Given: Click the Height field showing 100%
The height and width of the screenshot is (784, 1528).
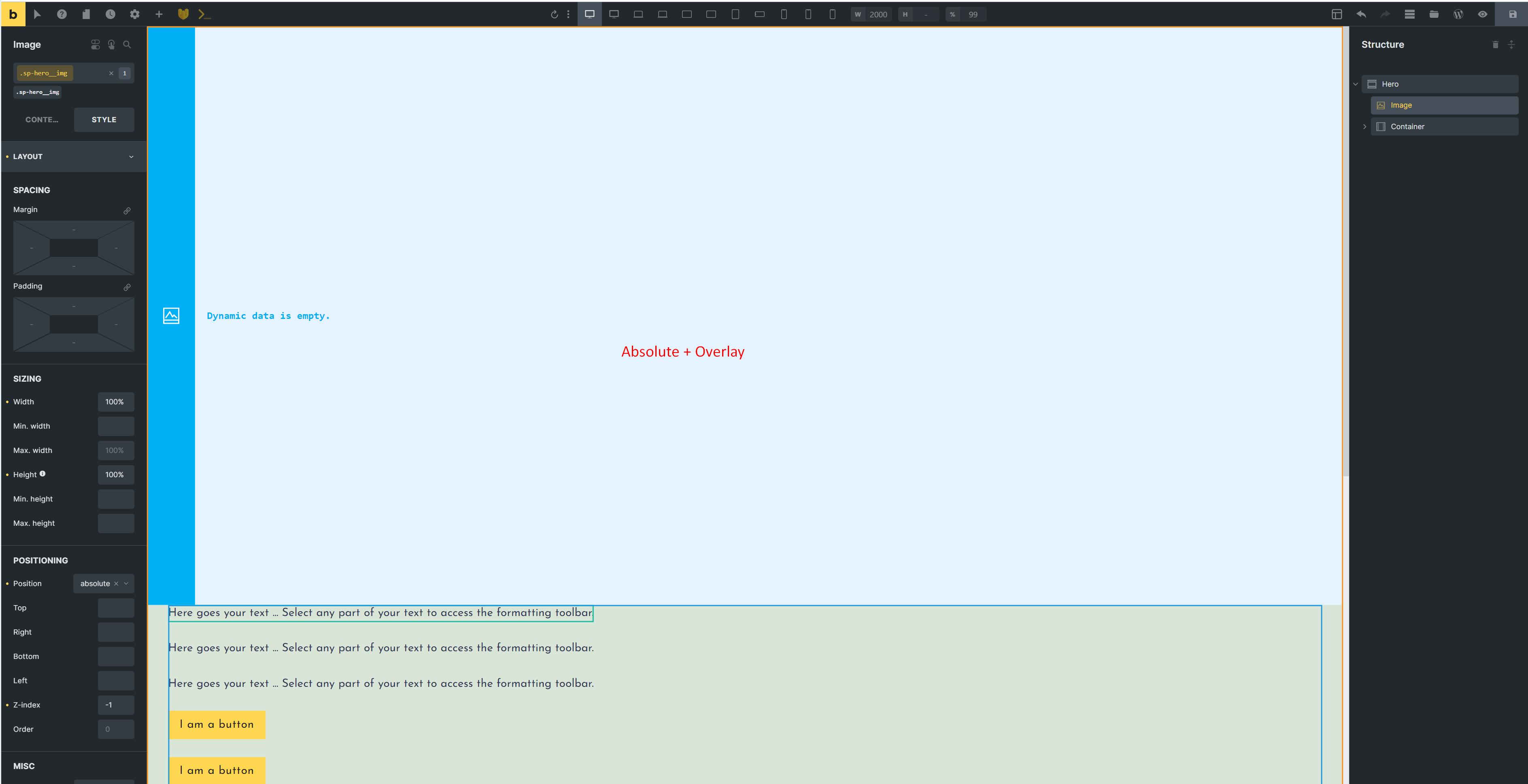Looking at the screenshot, I should coord(116,475).
